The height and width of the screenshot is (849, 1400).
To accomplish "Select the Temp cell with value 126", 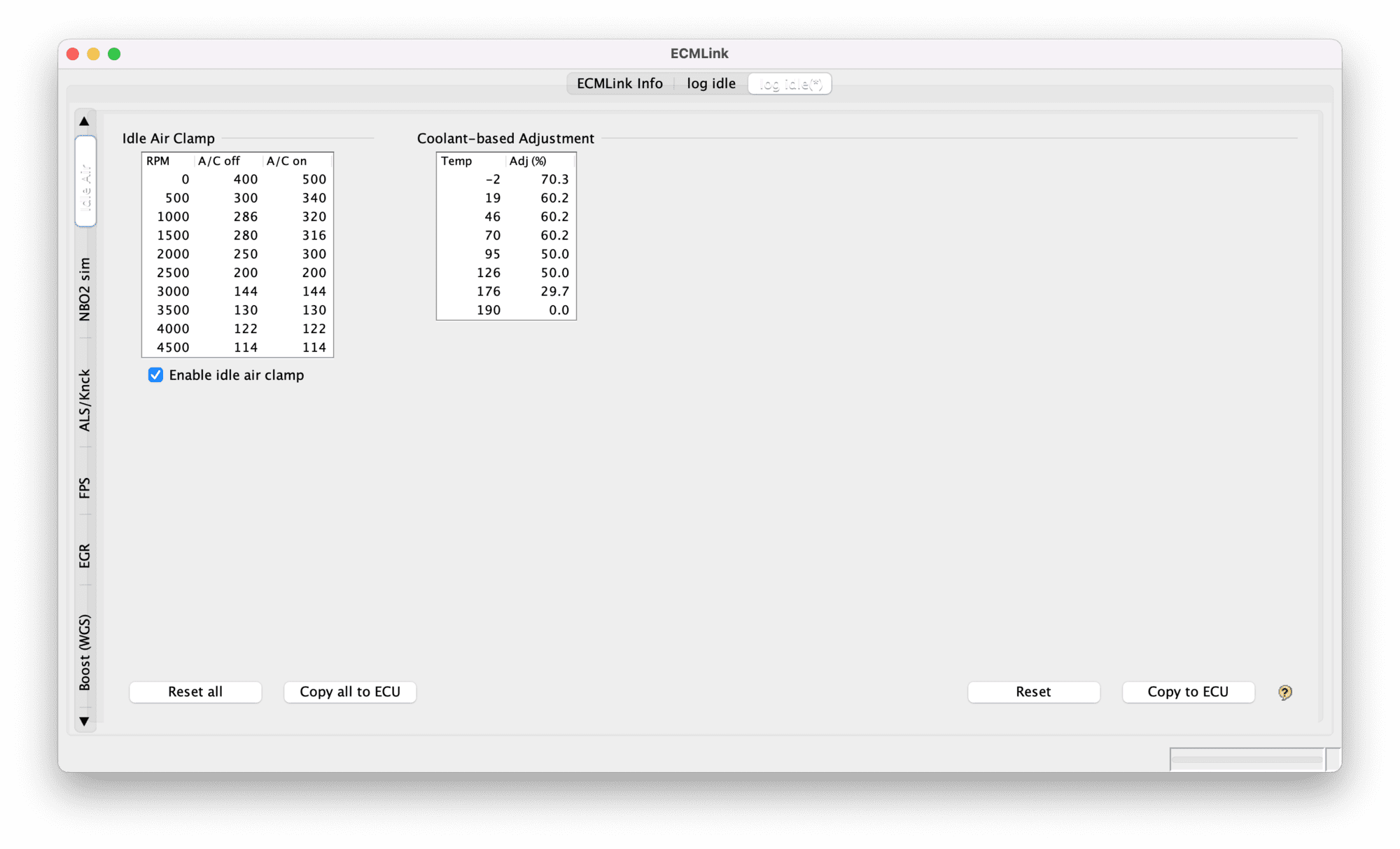I will (471, 272).
